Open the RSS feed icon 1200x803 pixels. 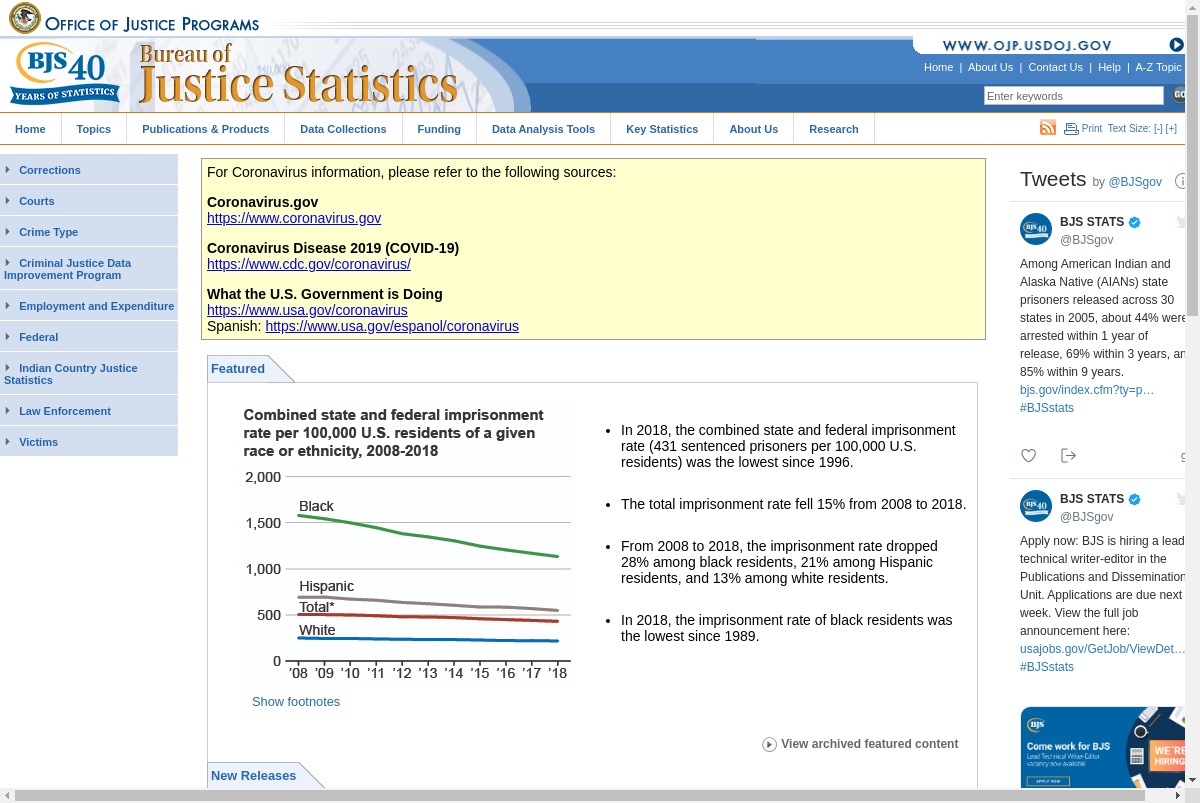pyautogui.click(x=1048, y=128)
